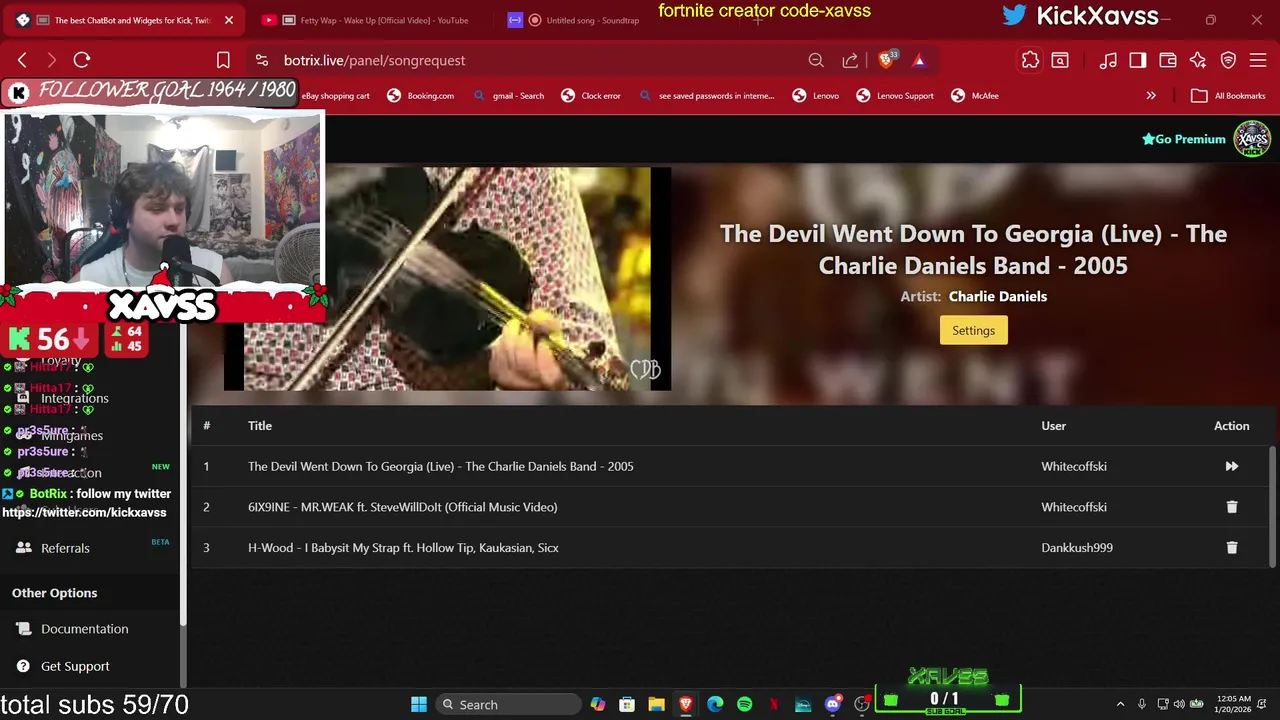The width and height of the screenshot is (1280, 720).
Task: Reload the botrix.live page
Action: pos(82,60)
